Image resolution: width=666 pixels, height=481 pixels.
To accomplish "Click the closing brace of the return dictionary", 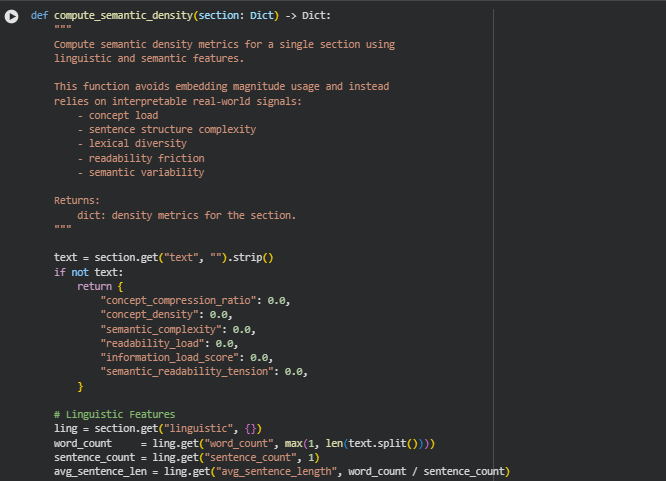I will click(81, 386).
